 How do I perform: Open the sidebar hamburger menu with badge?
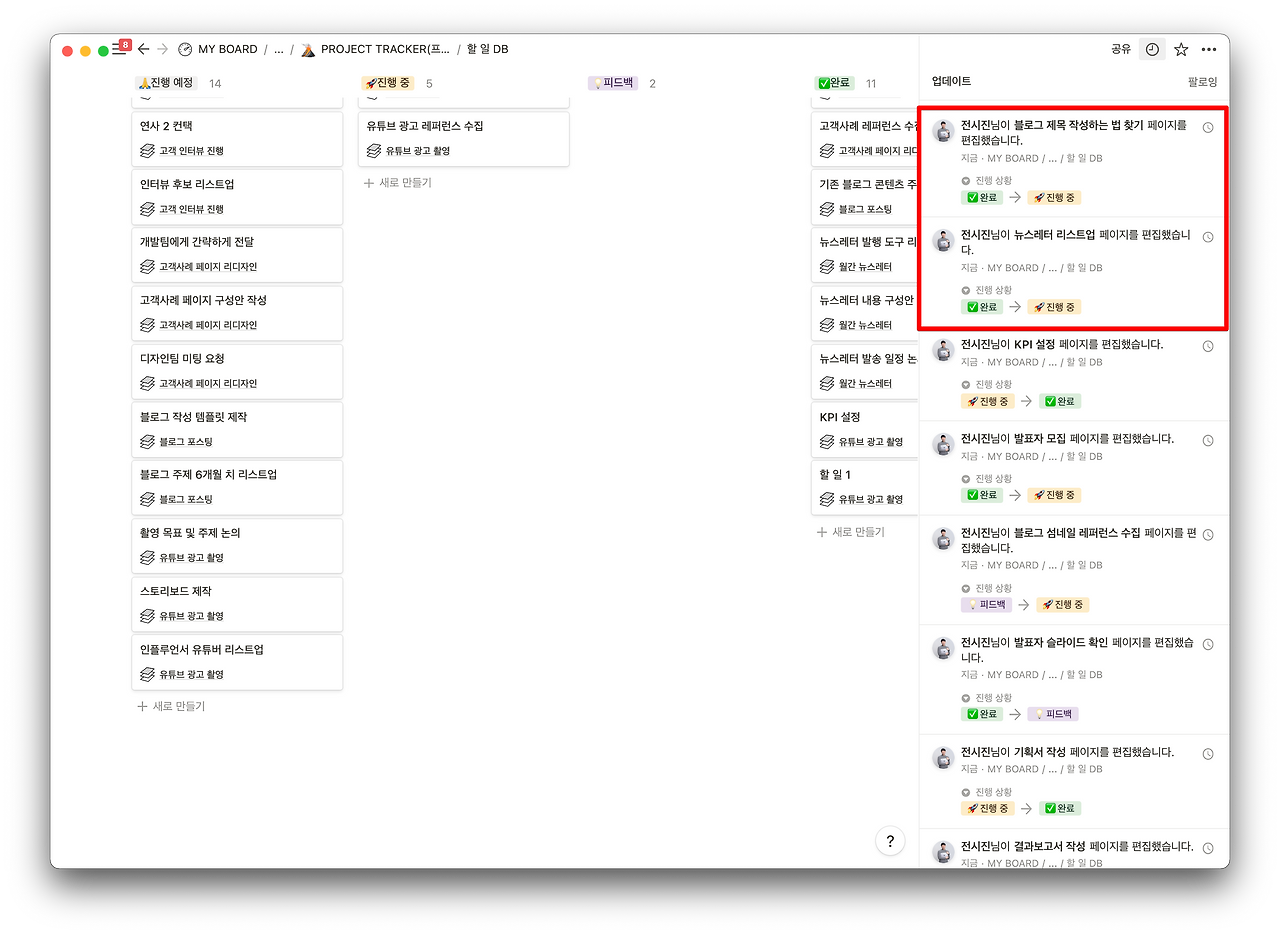pyautogui.click(x=121, y=48)
